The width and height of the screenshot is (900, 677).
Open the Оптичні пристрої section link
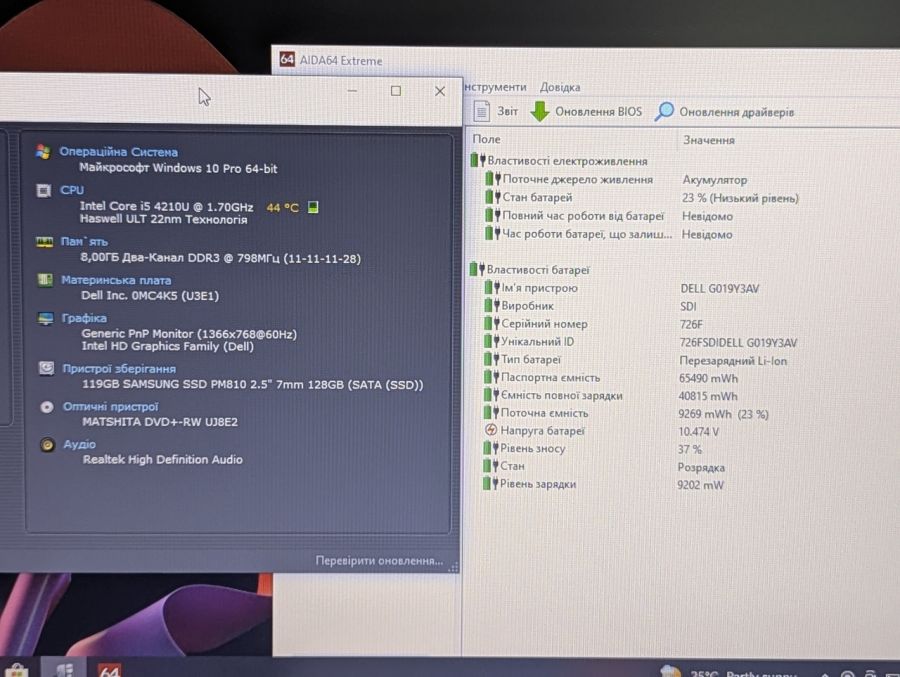110,407
